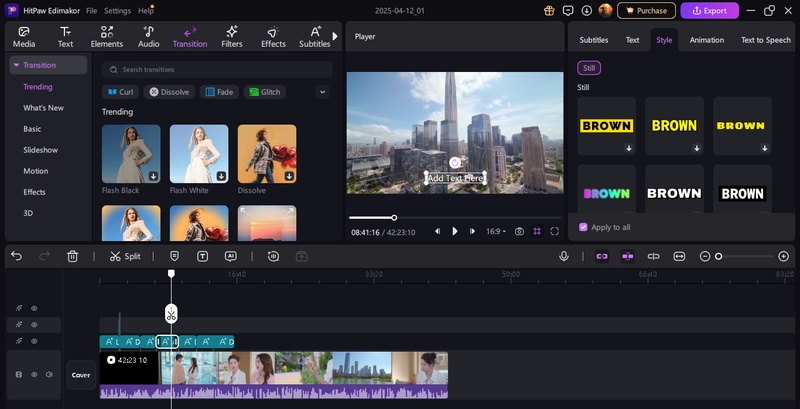Download the Flash White transition
Screen dimensions: 800x409
221,176
